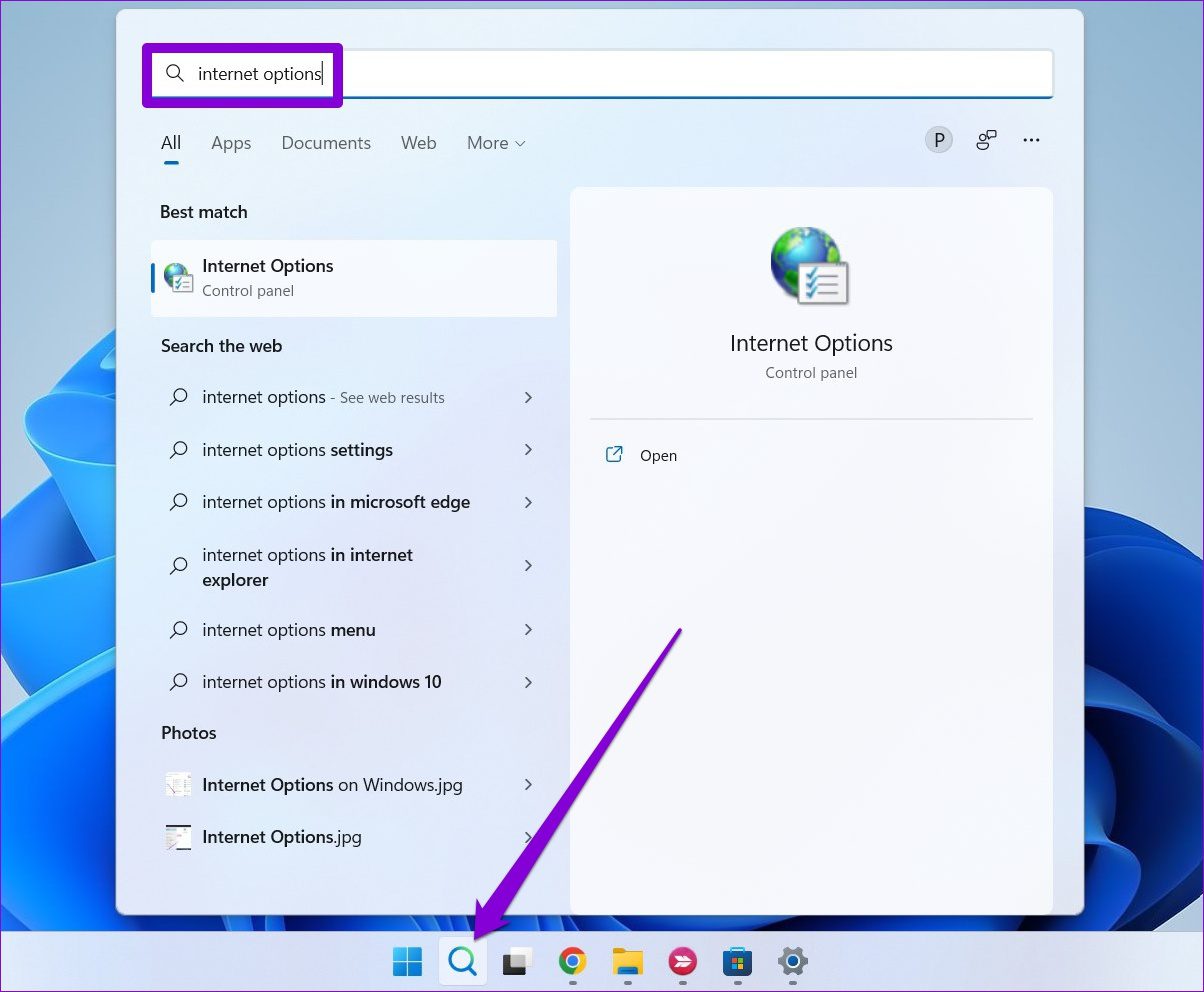Screen dimensions: 1204x992
Task: Click Open in the preview pane
Action: point(658,455)
